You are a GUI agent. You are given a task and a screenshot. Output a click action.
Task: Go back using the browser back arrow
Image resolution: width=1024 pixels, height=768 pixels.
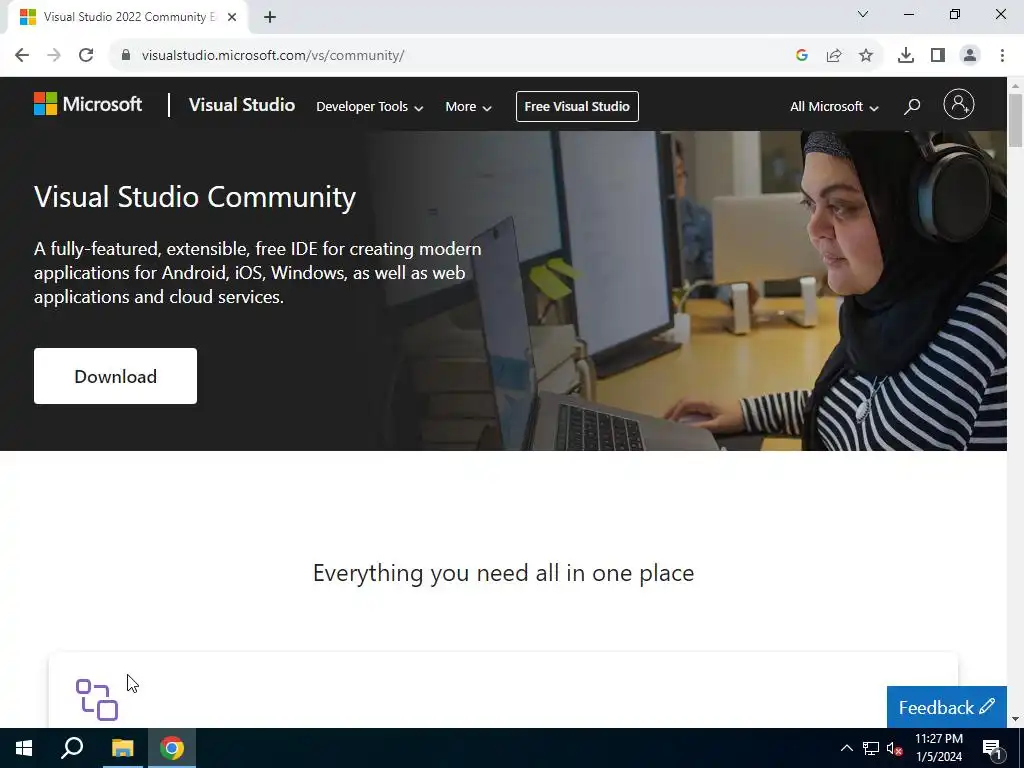(22, 55)
